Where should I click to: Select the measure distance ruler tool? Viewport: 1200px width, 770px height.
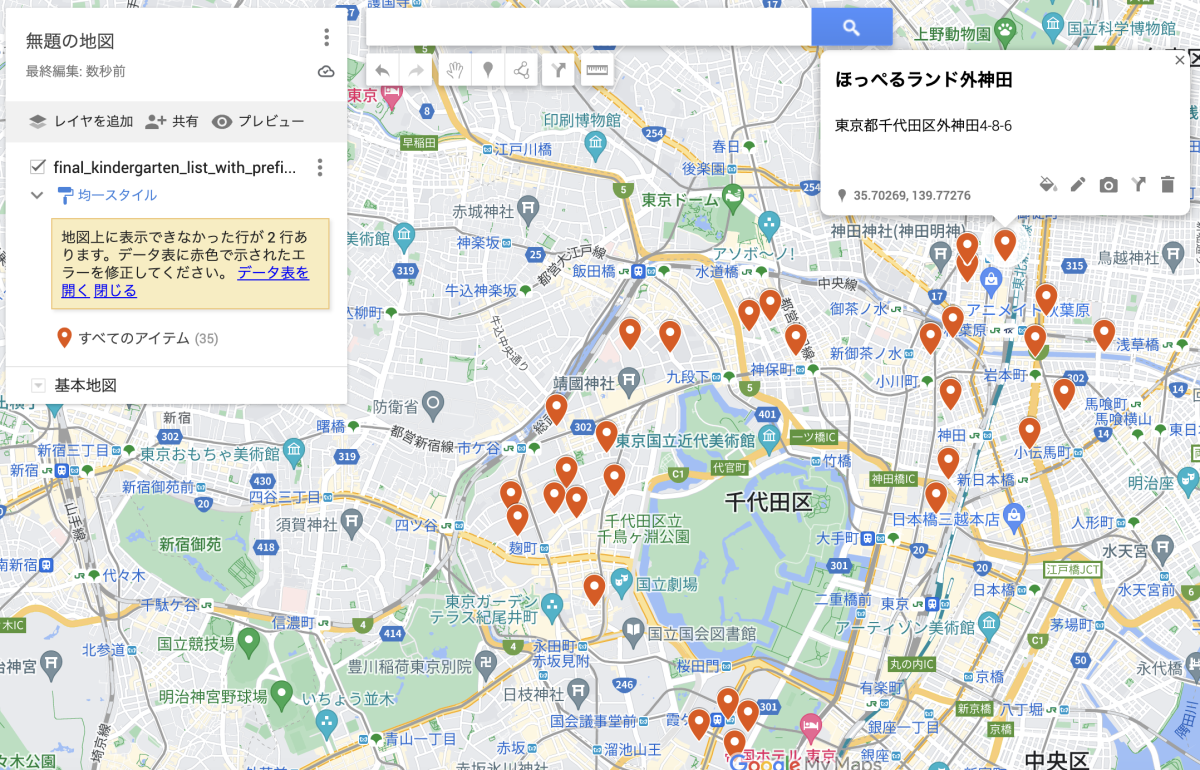(x=597, y=70)
